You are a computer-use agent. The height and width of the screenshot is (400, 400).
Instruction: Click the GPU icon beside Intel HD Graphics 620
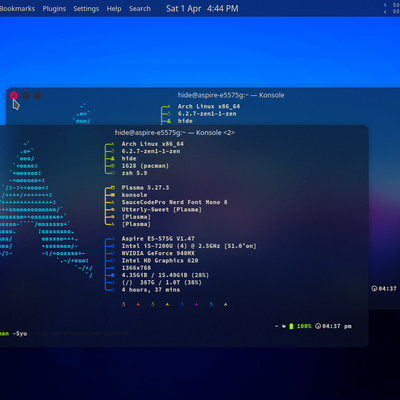click(113, 261)
